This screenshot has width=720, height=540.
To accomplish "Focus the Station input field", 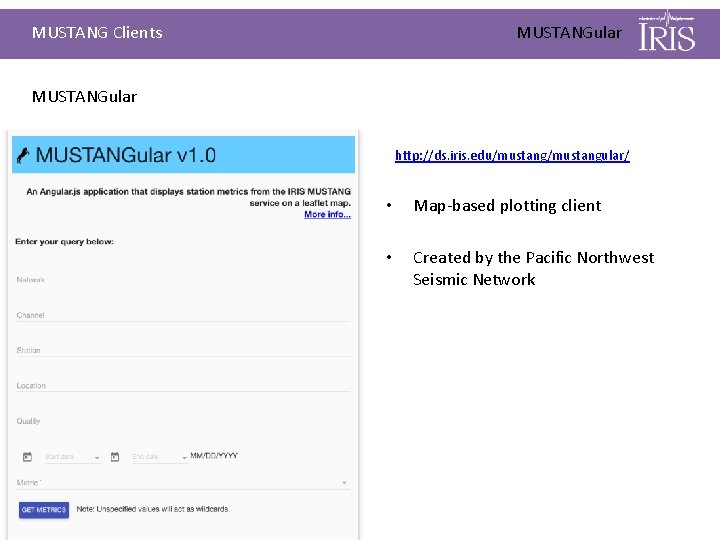I will click(183, 350).
